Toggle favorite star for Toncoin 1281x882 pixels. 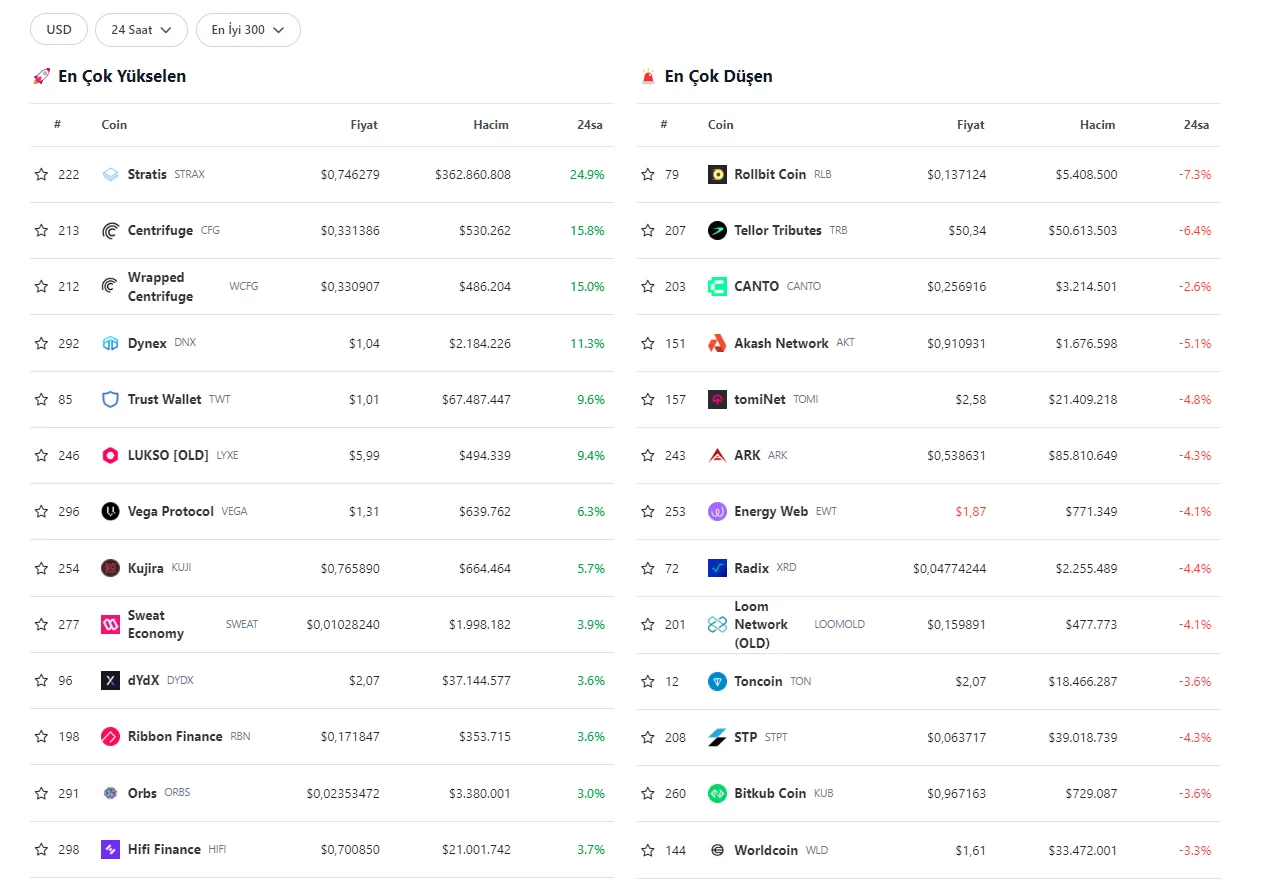coord(648,682)
